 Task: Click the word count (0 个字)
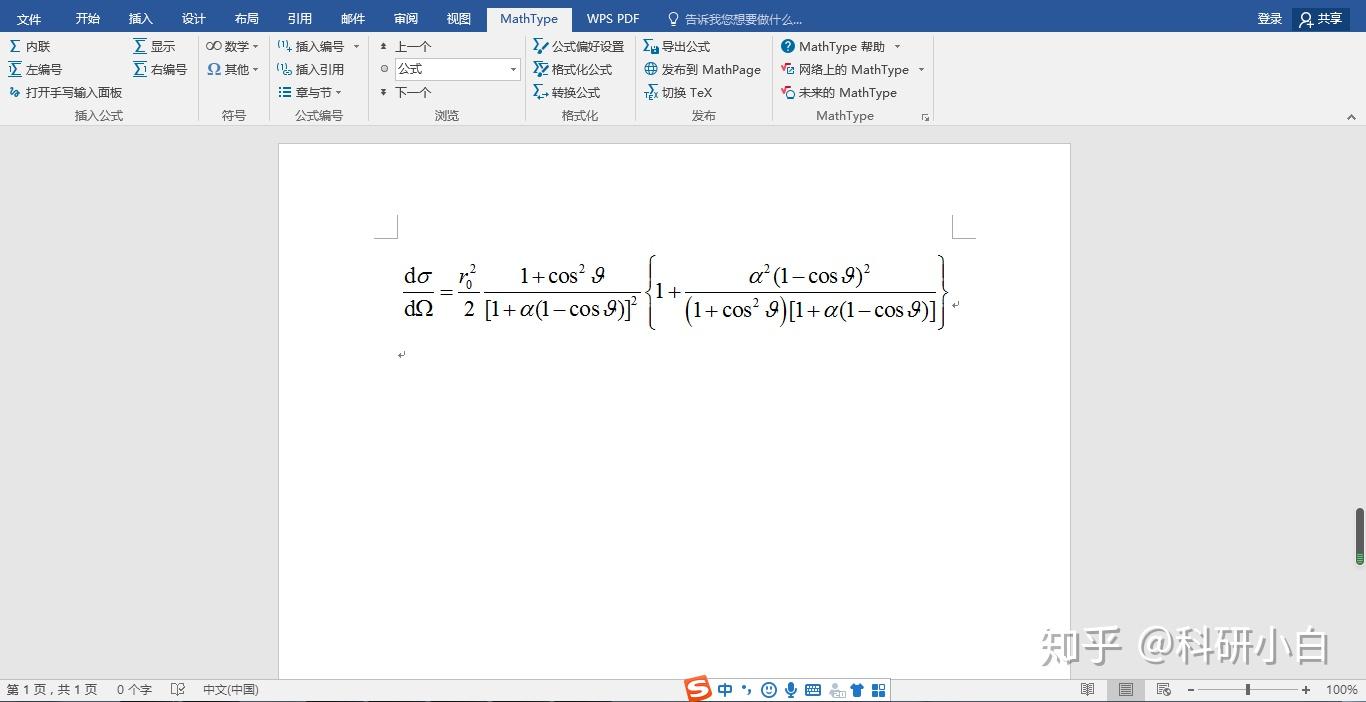click(134, 689)
